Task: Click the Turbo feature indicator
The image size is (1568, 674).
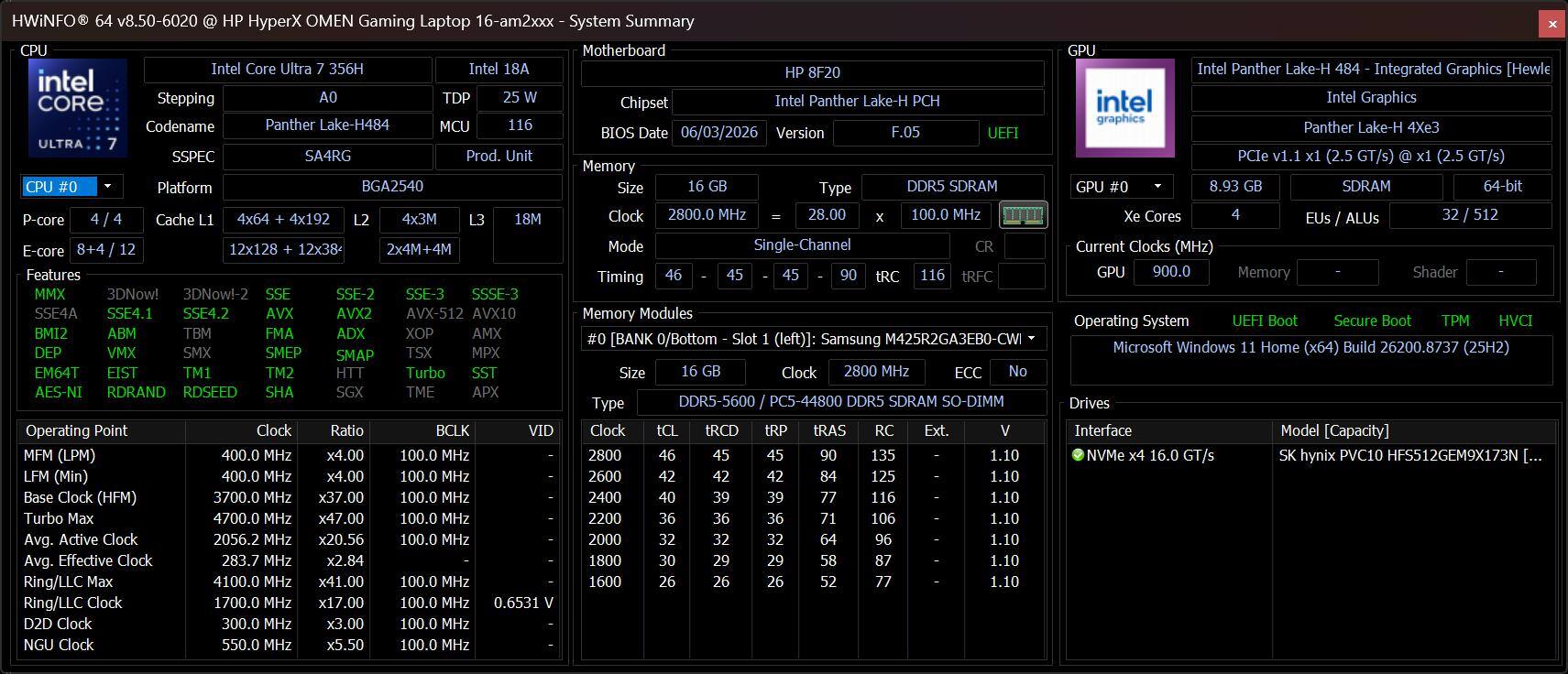Action: click(x=425, y=373)
